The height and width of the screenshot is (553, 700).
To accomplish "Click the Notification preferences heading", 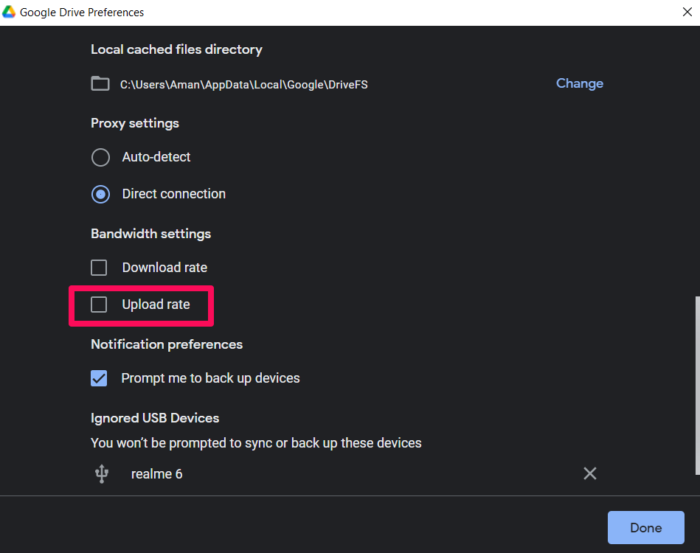I will point(167,344).
